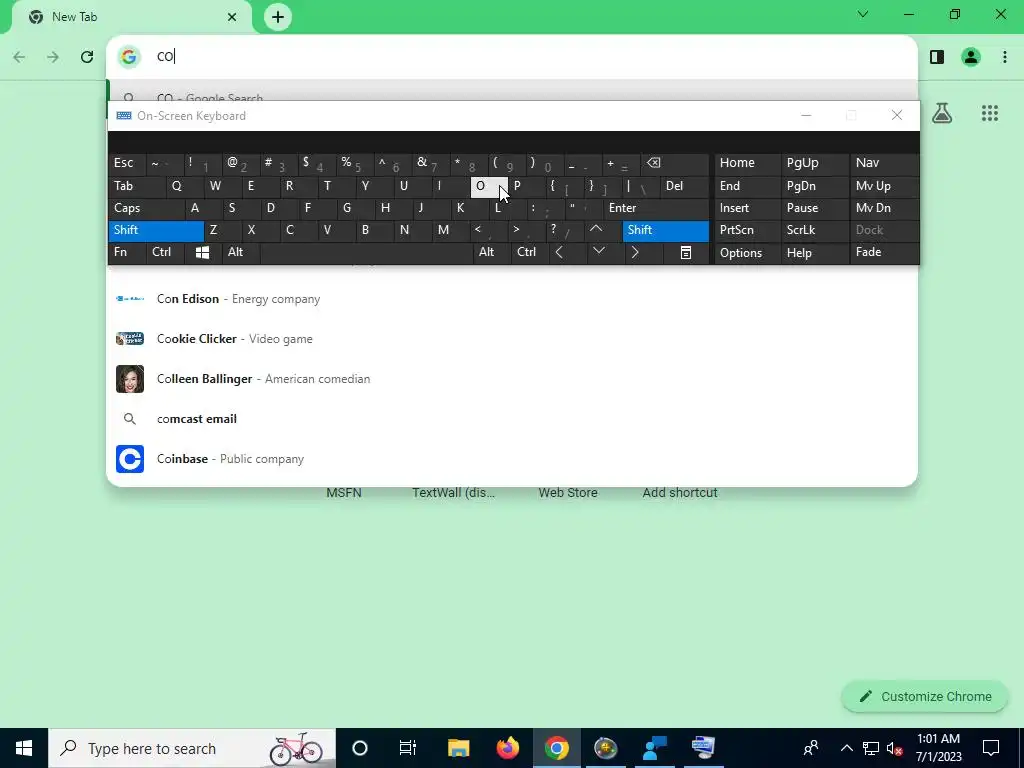
Task: Click the spacebar on On-Screen Keyboard
Action: click(366, 252)
